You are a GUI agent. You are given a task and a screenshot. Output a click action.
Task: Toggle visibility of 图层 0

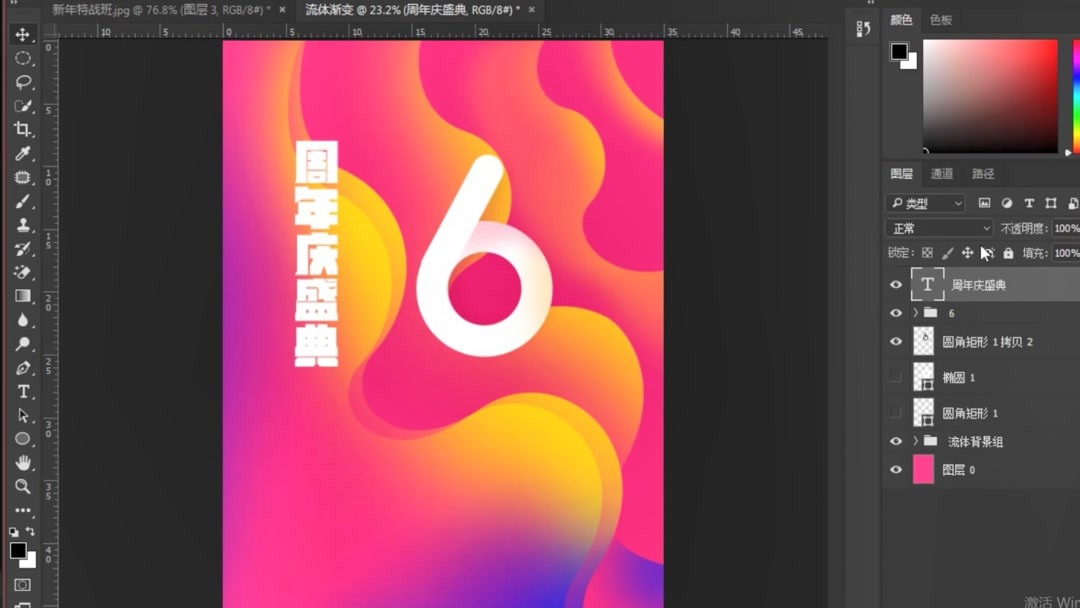(896, 469)
